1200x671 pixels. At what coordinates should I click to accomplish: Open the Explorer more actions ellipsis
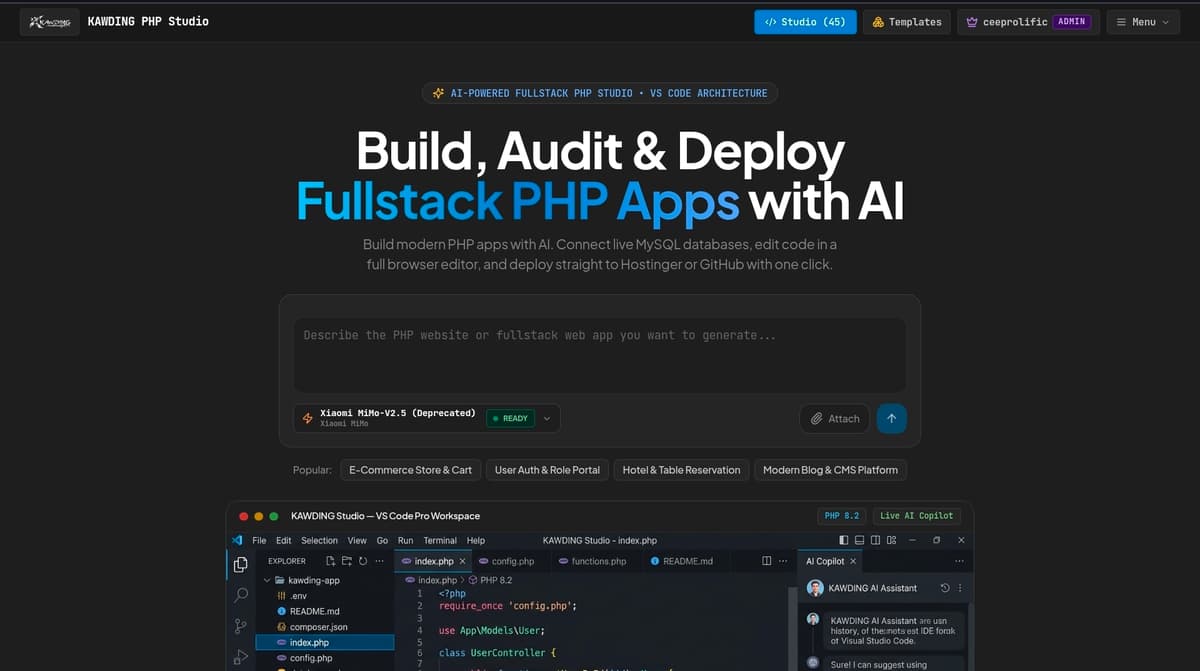[379, 561]
